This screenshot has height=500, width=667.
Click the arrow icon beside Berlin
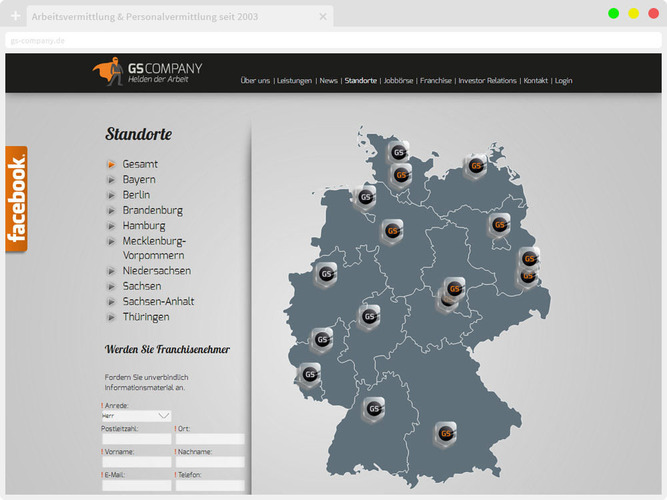click(111, 195)
